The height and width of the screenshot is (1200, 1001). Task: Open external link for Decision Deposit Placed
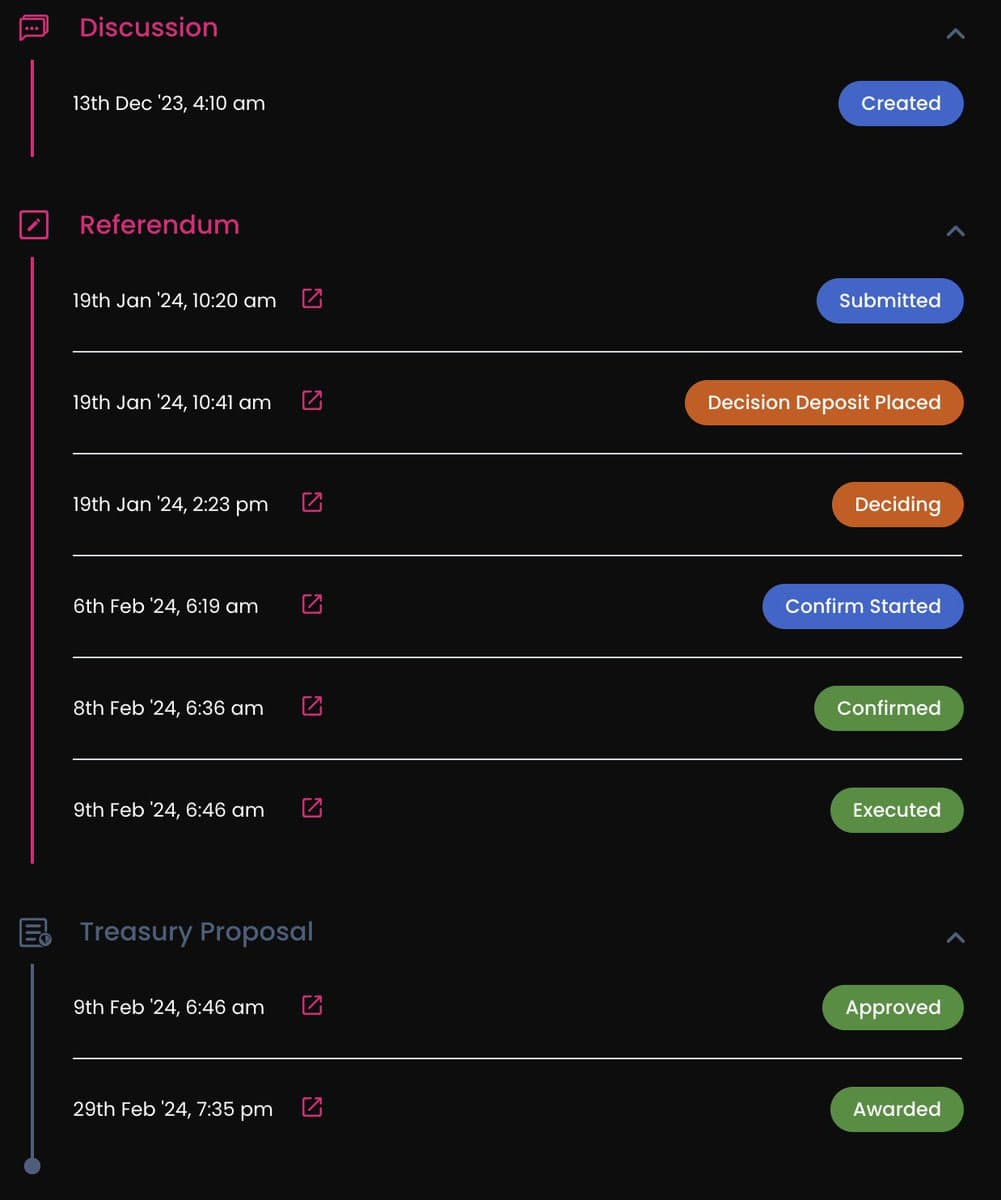click(x=312, y=401)
